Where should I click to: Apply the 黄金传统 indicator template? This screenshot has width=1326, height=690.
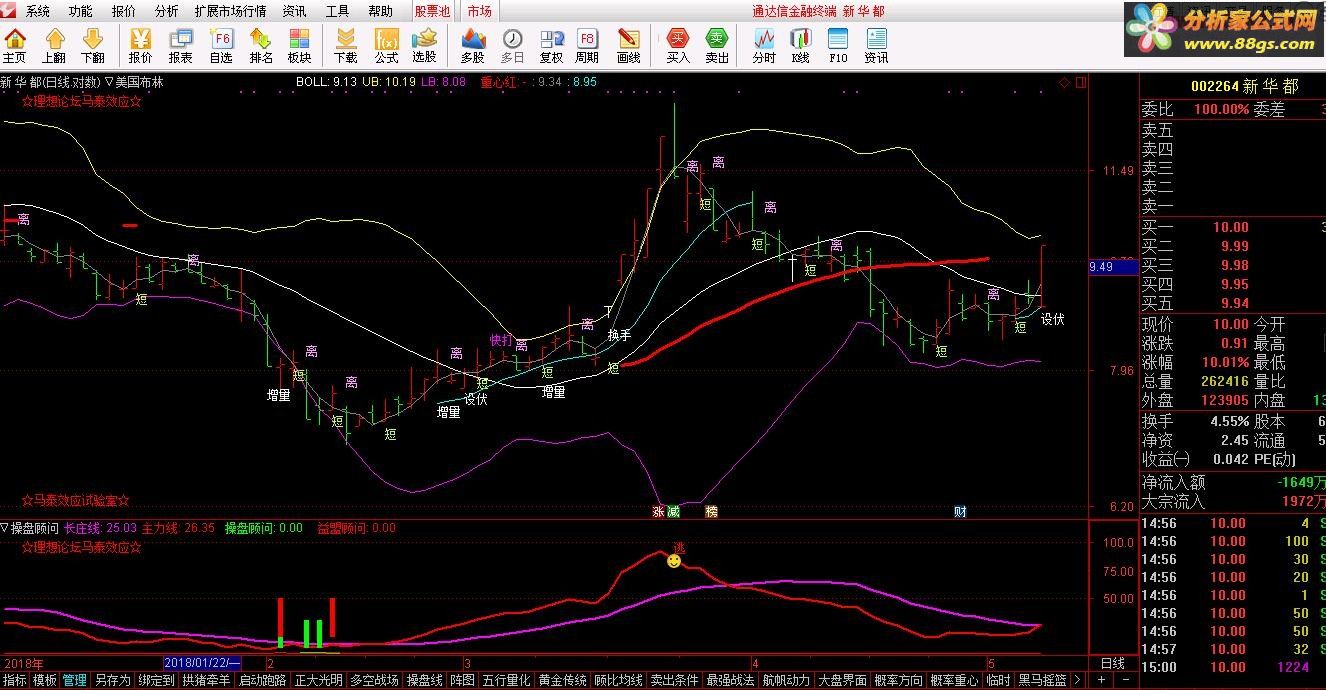click(x=562, y=680)
